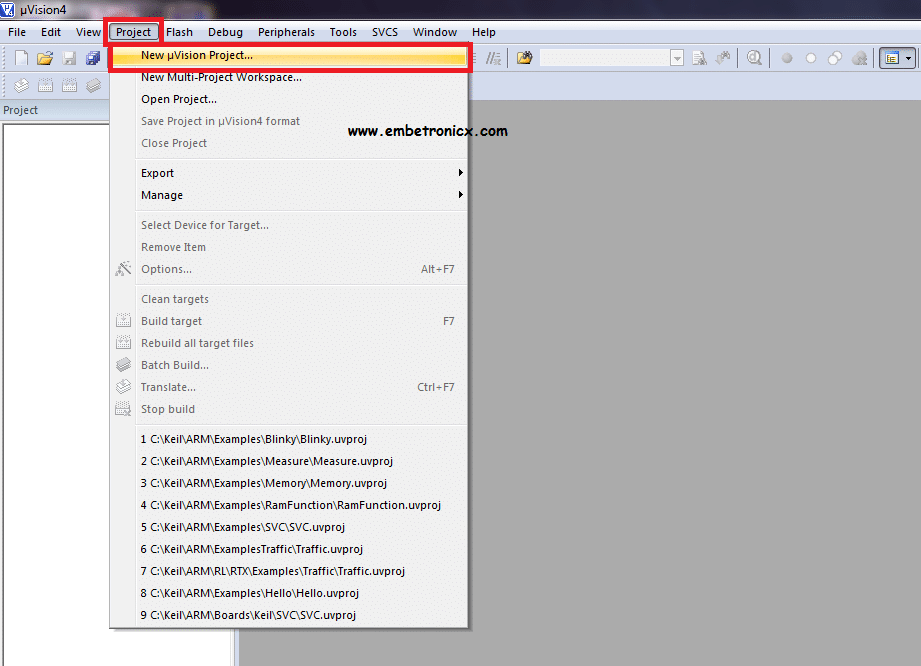The height and width of the screenshot is (666, 921).
Task: Click the Disable All Breakpoints icon
Action: [x=835, y=58]
